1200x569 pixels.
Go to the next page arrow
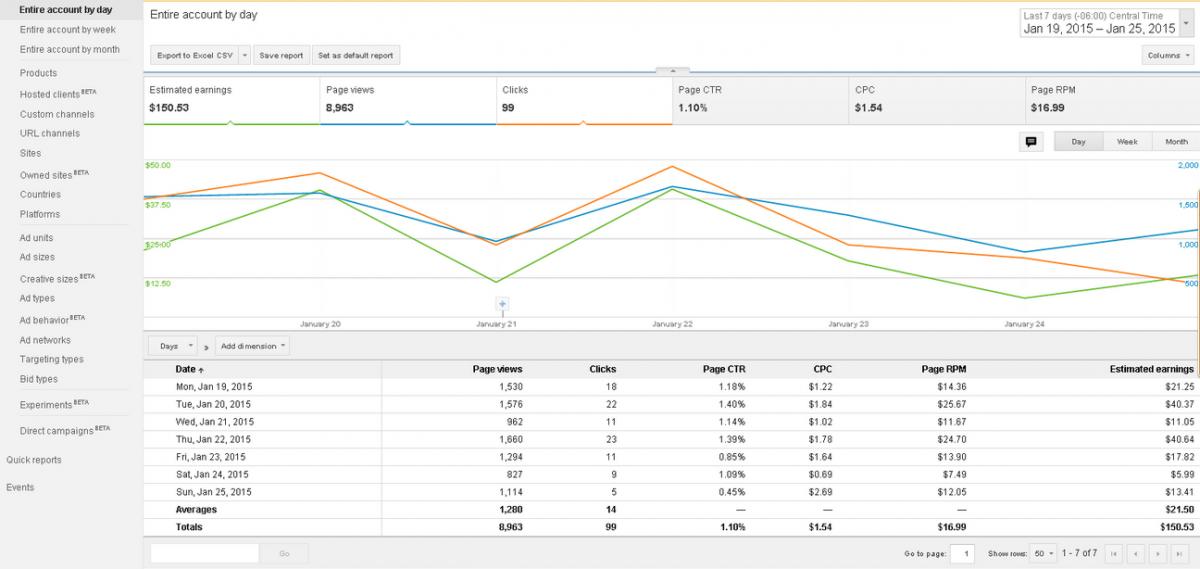[1158, 553]
